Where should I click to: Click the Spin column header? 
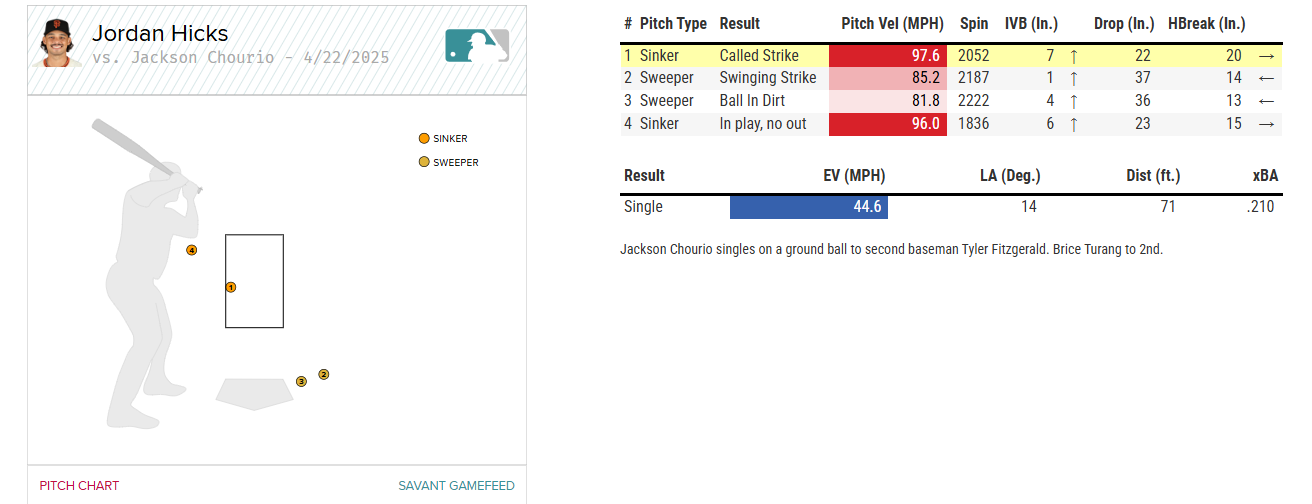[x=974, y=24]
